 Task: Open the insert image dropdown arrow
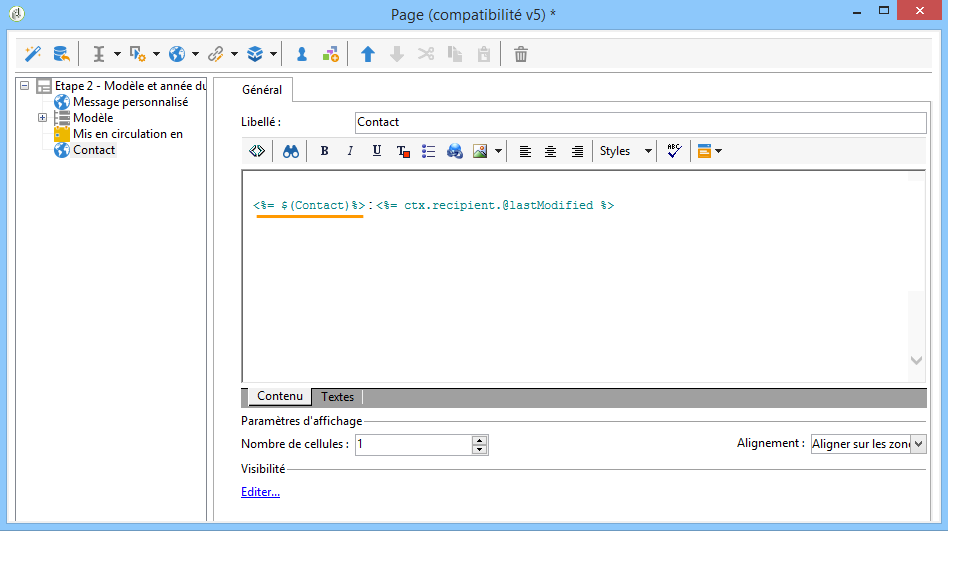tap(498, 151)
